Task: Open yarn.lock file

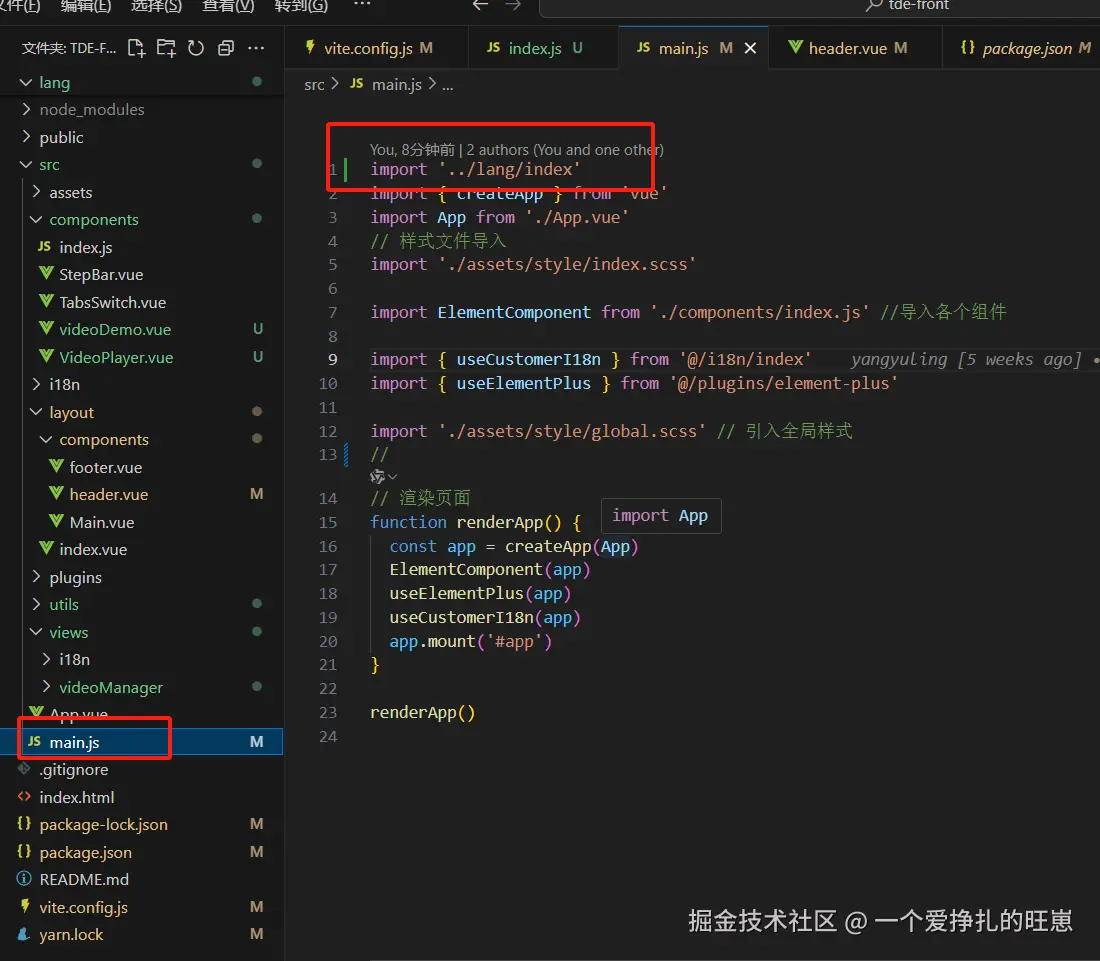Action: click(142, 935)
